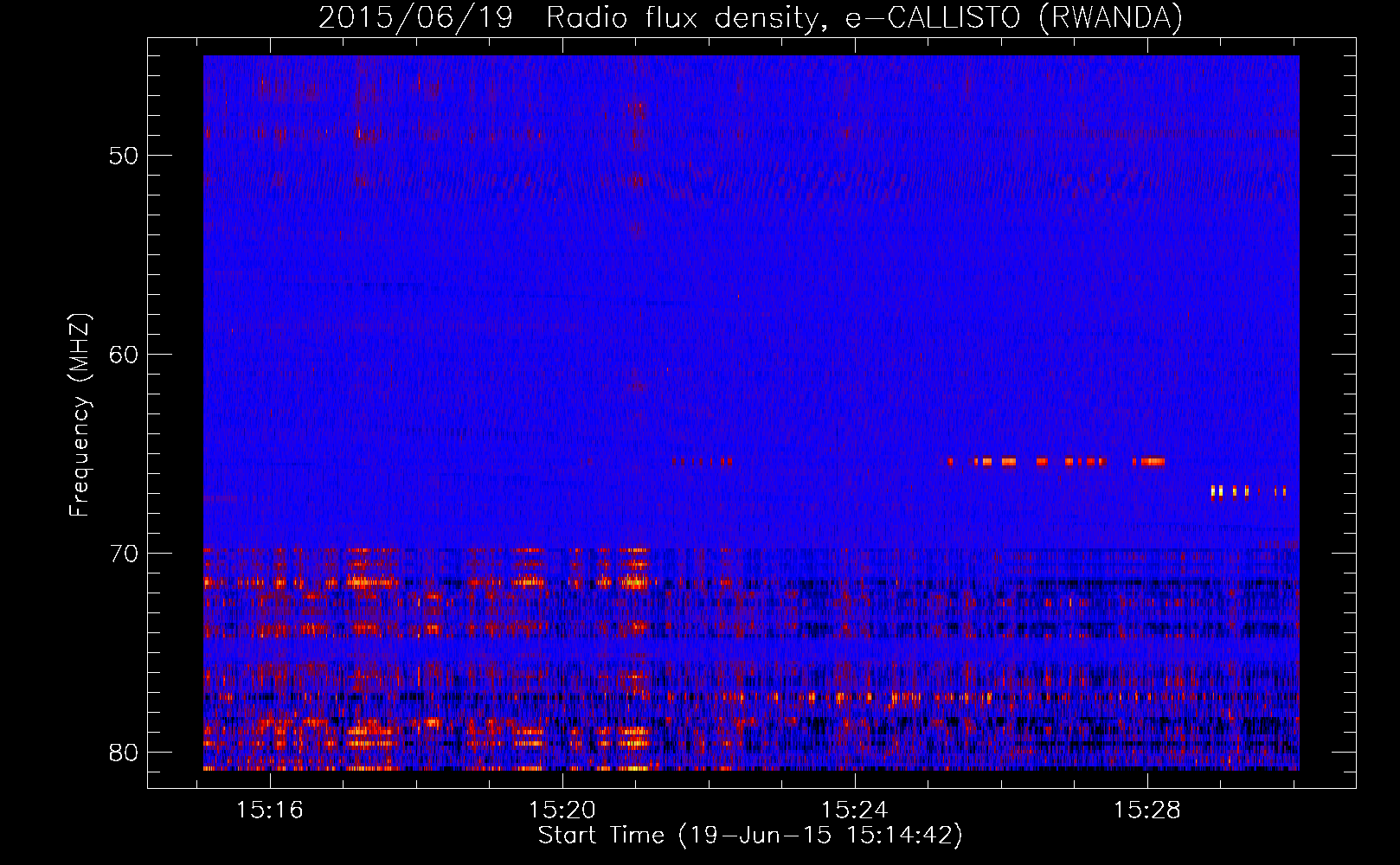Click the 15:20 time tick label
Viewport: 1400px width, 865px height.
point(562,811)
